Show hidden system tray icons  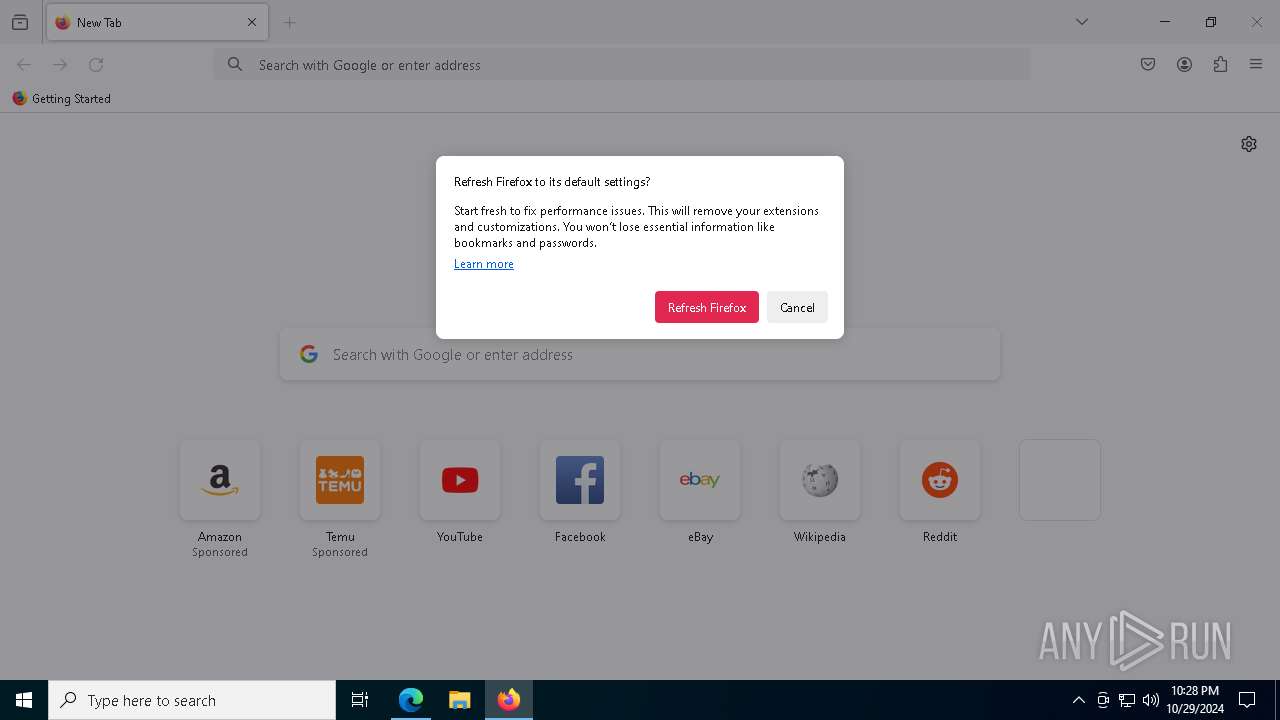point(1078,700)
